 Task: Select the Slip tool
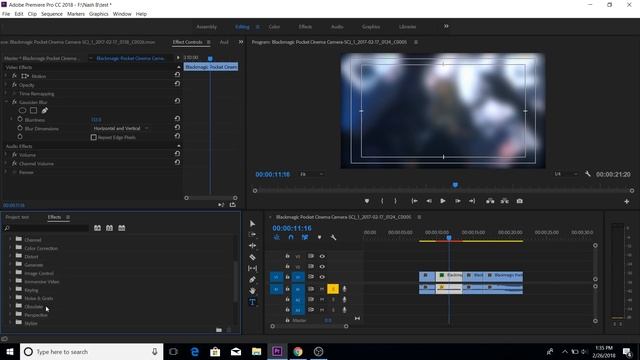pos(252,268)
